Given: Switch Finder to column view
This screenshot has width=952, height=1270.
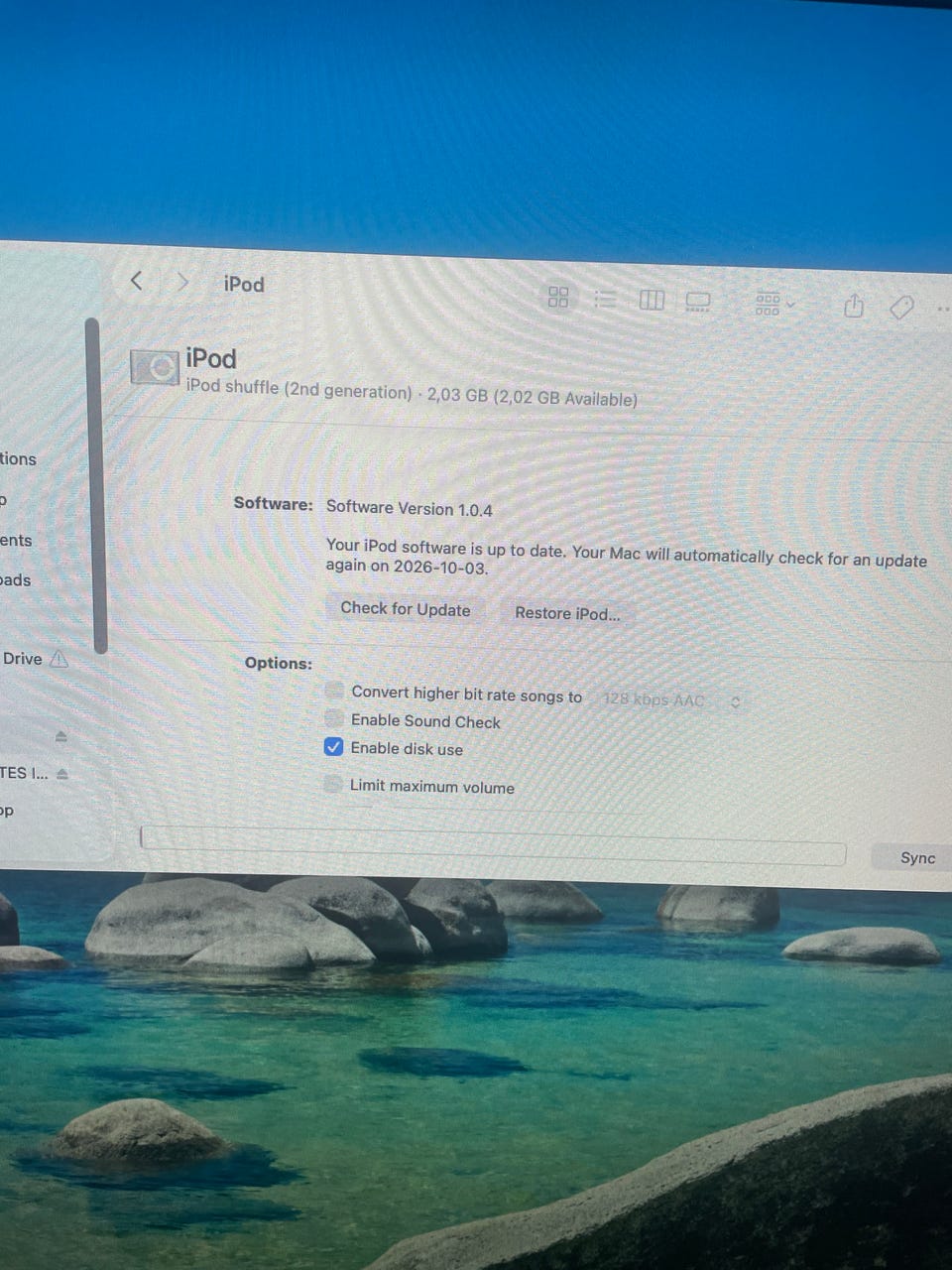Looking at the screenshot, I should tap(652, 300).
